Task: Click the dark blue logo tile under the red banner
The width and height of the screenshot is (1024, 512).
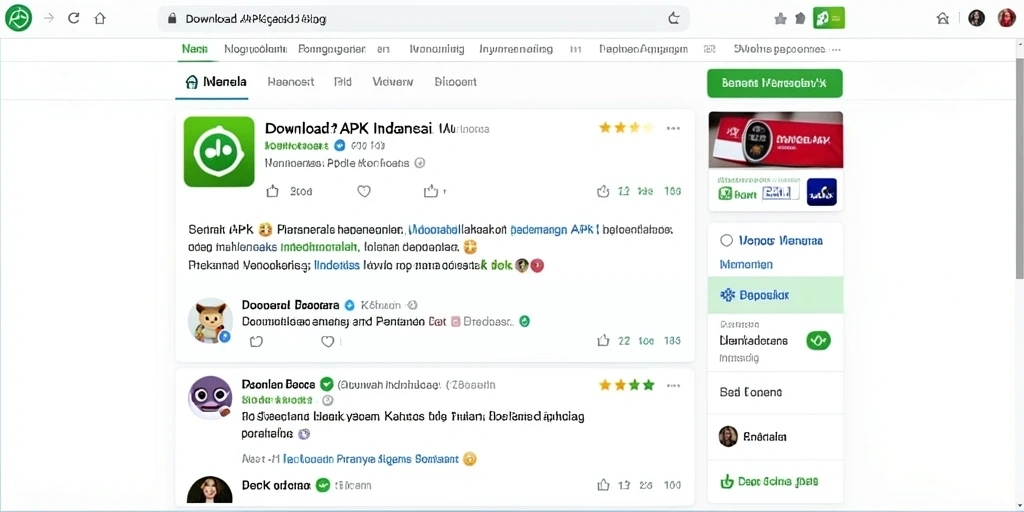Action: (822, 192)
